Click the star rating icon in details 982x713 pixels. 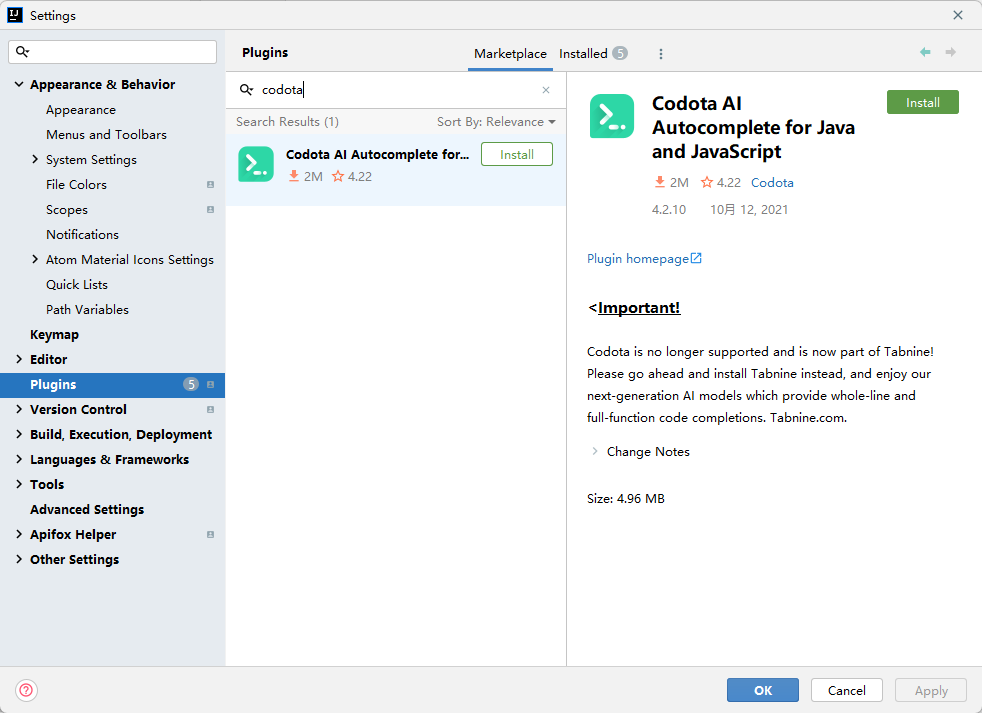pyautogui.click(x=707, y=182)
